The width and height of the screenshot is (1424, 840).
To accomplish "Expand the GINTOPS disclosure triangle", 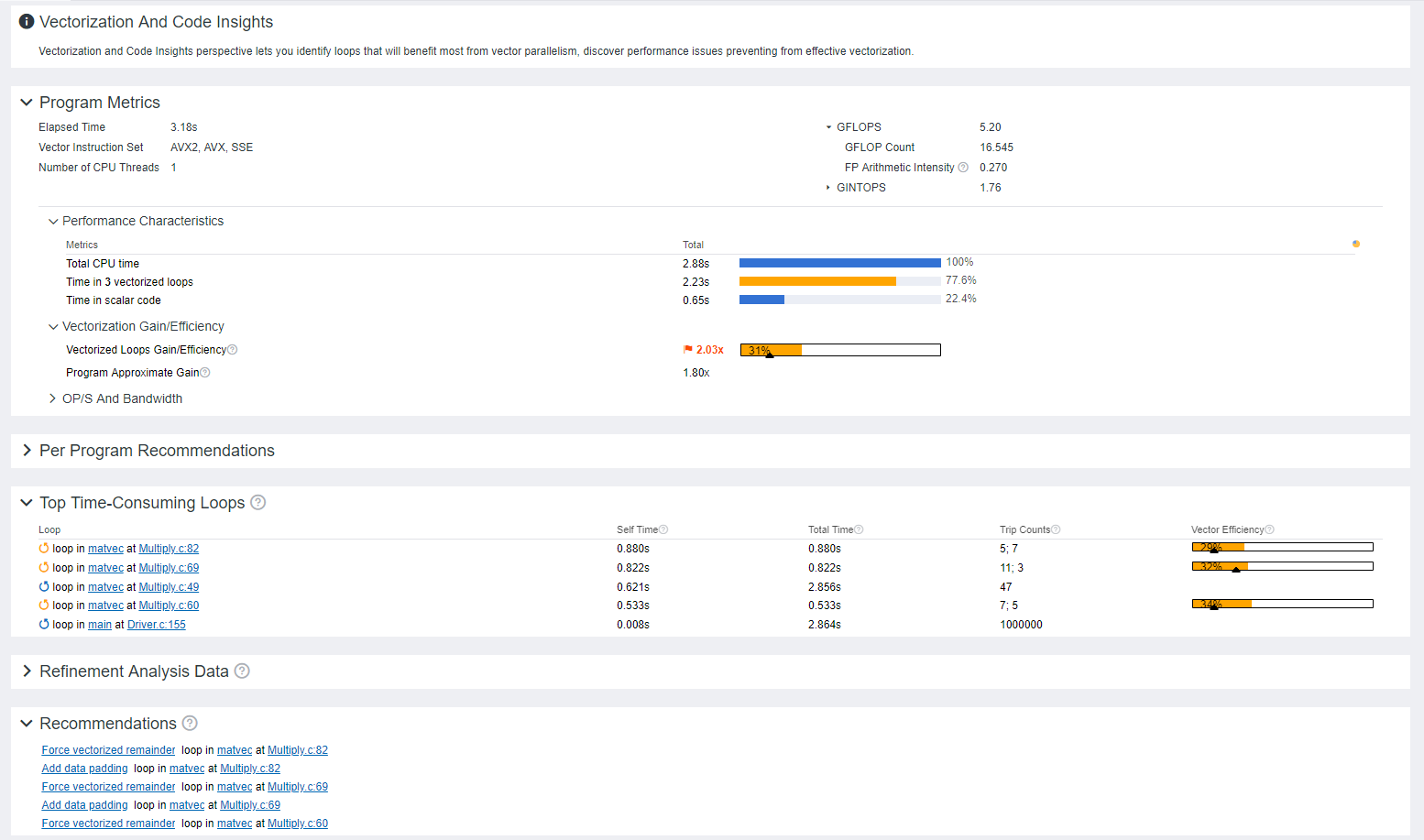I will coord(828,188).
